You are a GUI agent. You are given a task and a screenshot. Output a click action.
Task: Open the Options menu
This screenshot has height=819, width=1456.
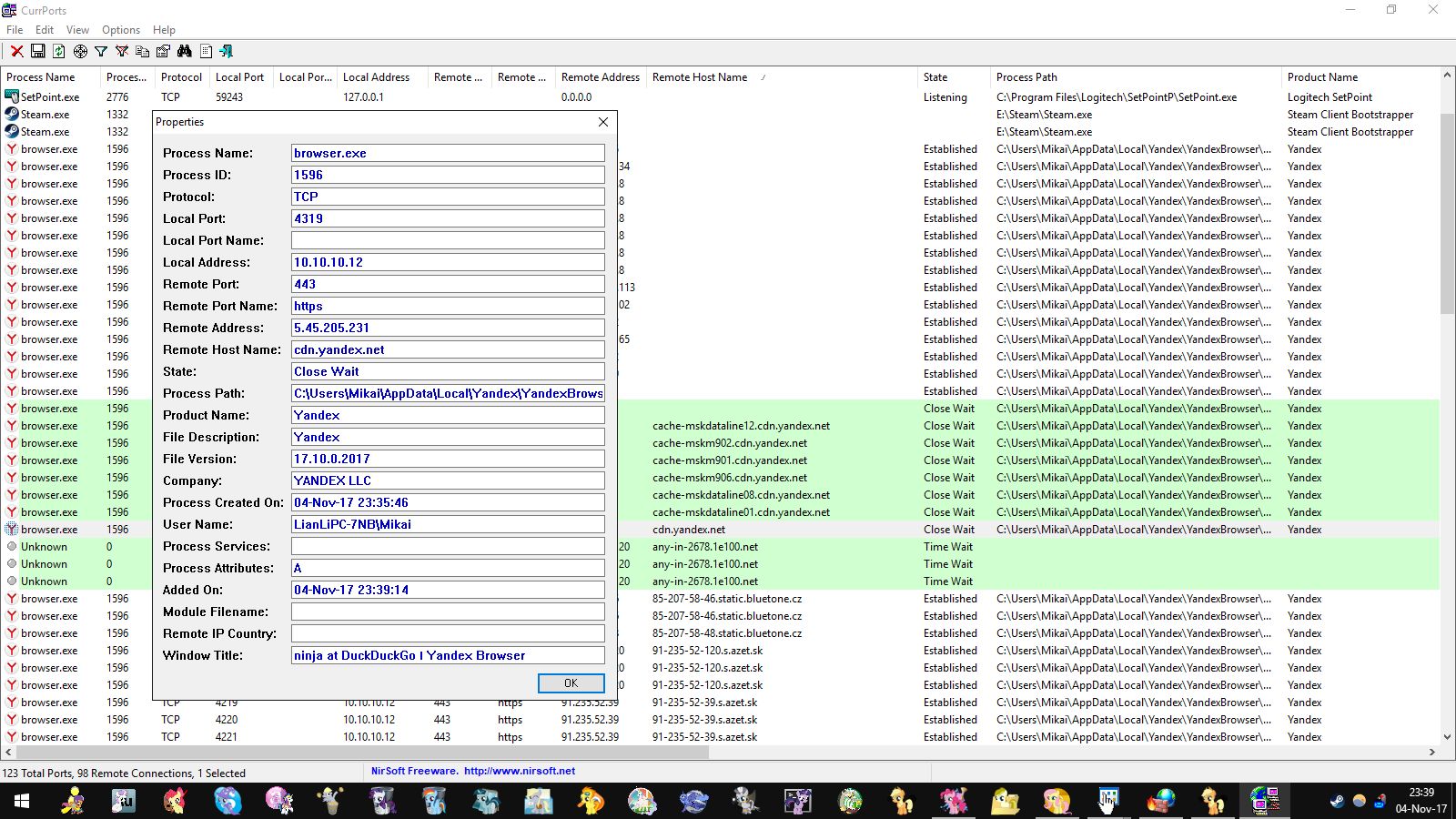[x=121, y=30]
